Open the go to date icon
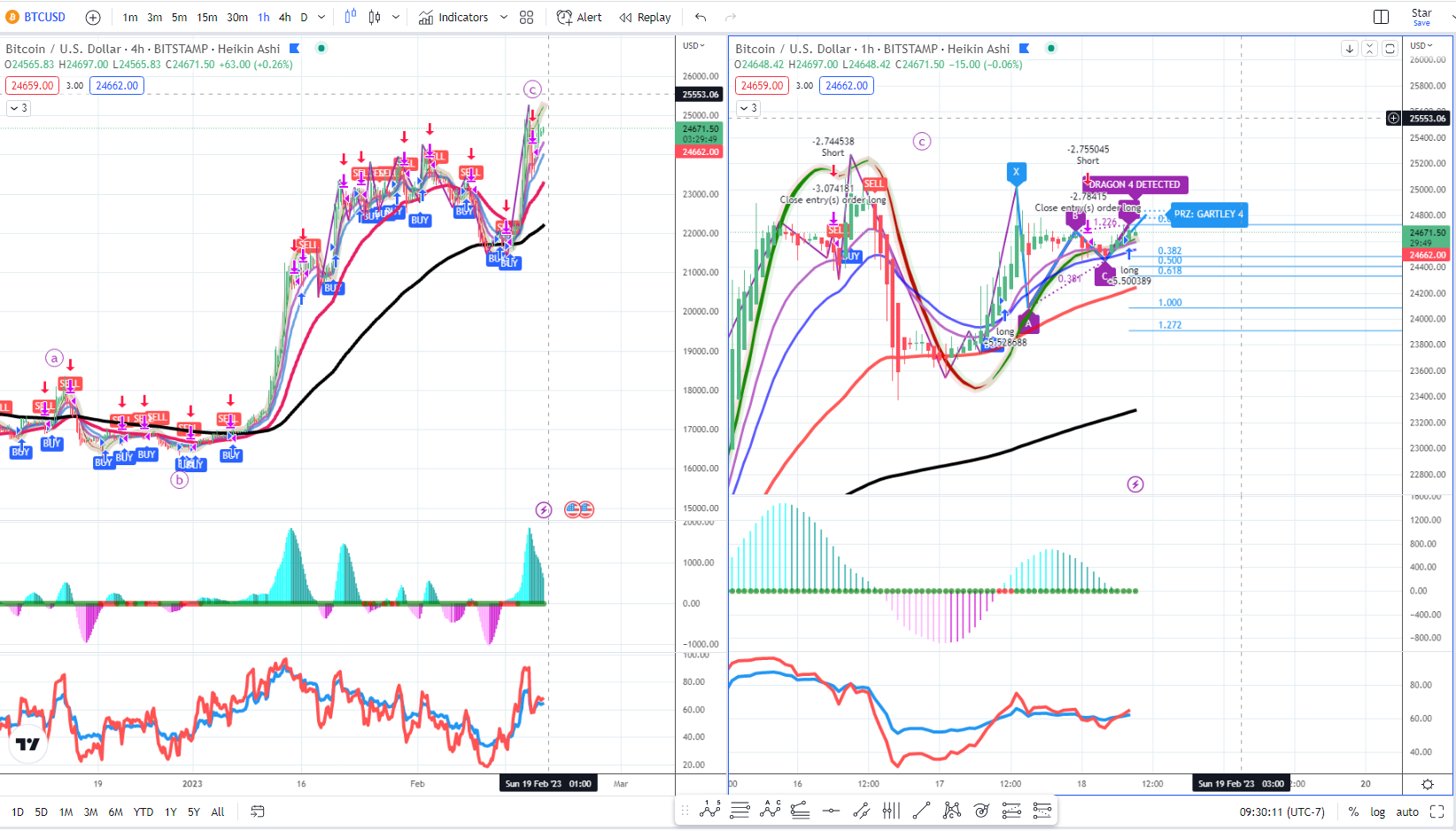 [x=258, y=812]
